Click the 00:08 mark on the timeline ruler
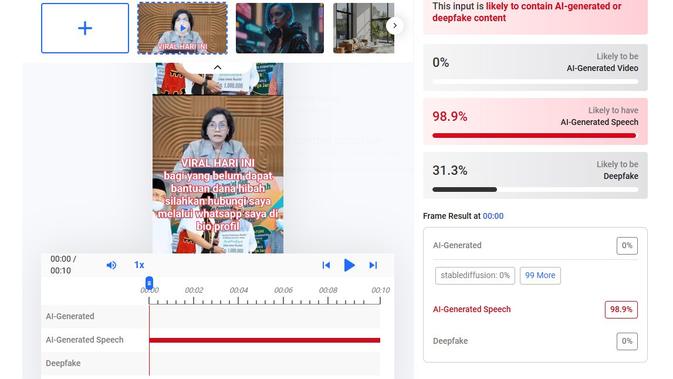 328,291
